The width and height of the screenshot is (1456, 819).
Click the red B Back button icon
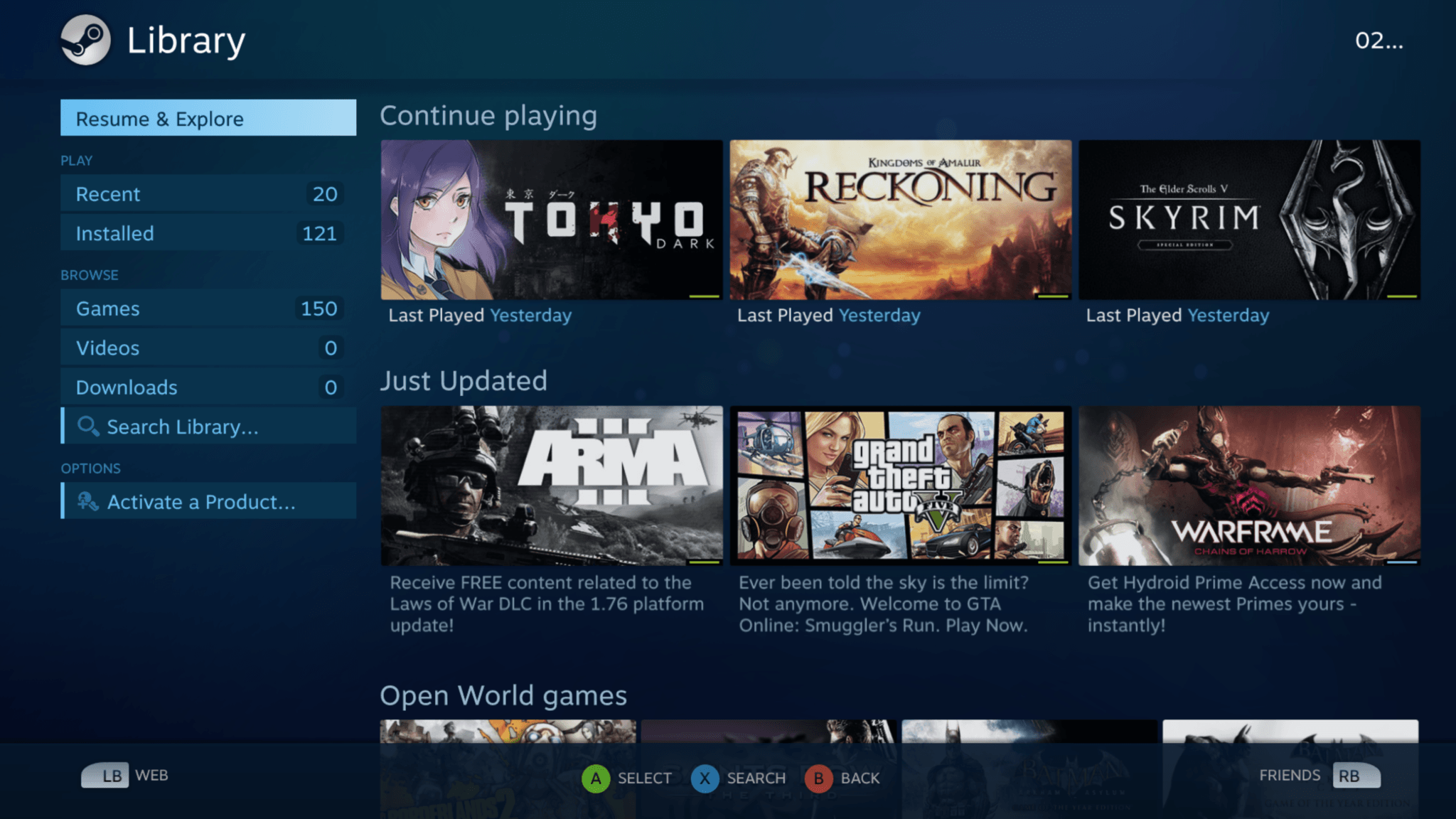click(x=819, y=778)
